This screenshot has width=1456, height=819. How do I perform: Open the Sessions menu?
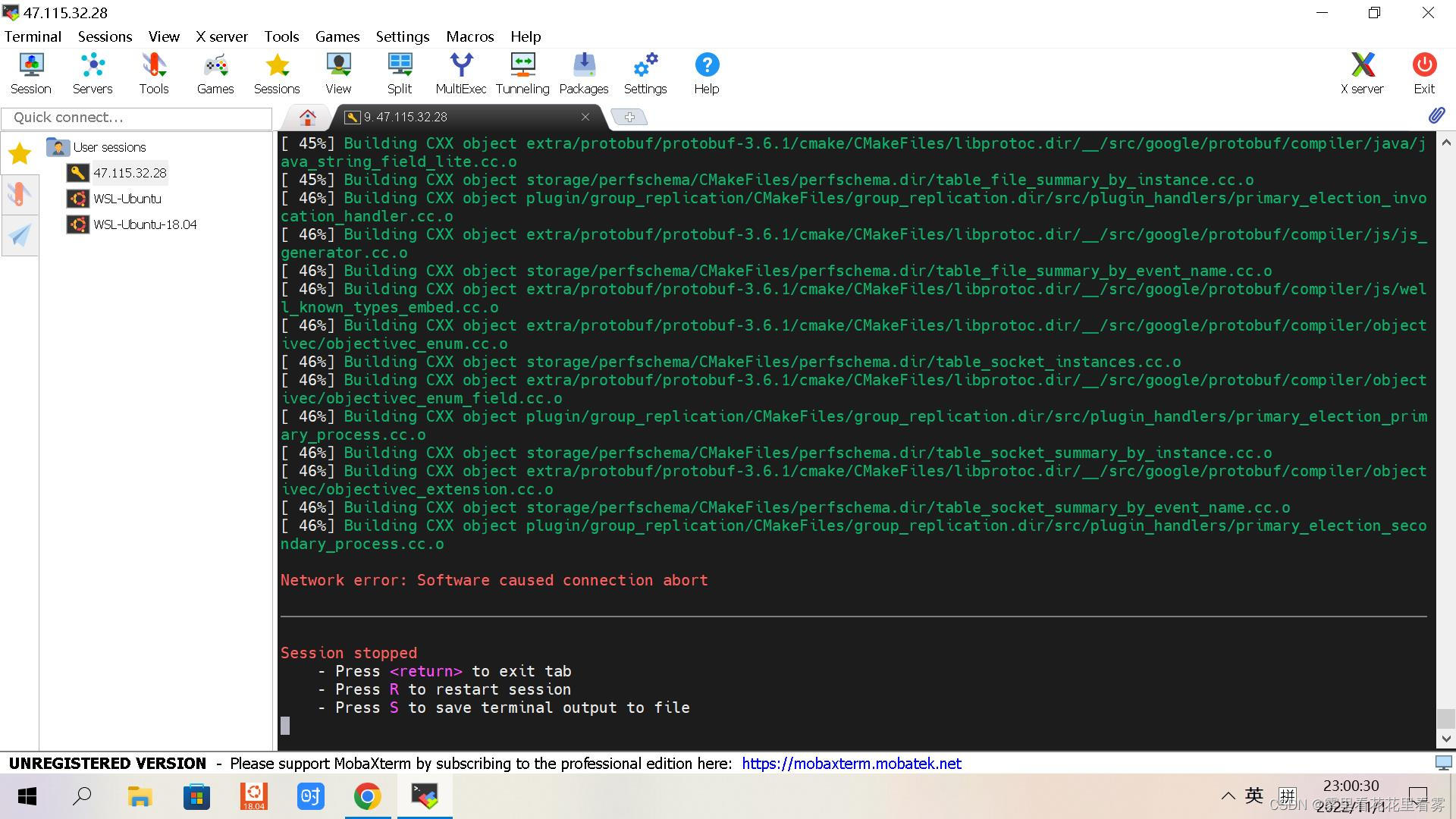pos(105,36)
